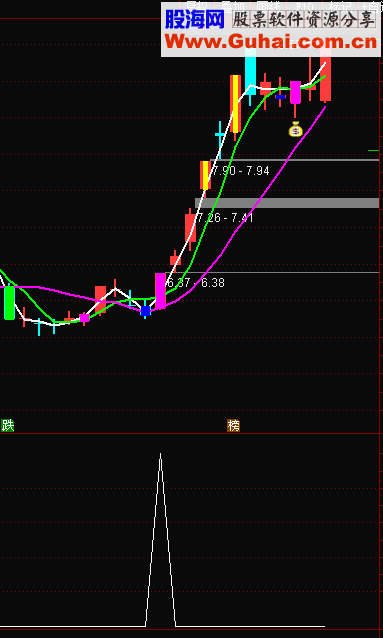The image size is (383, 638).
Task: Click the 6.37 - 6.38 gap label
Action: (195, 283)
